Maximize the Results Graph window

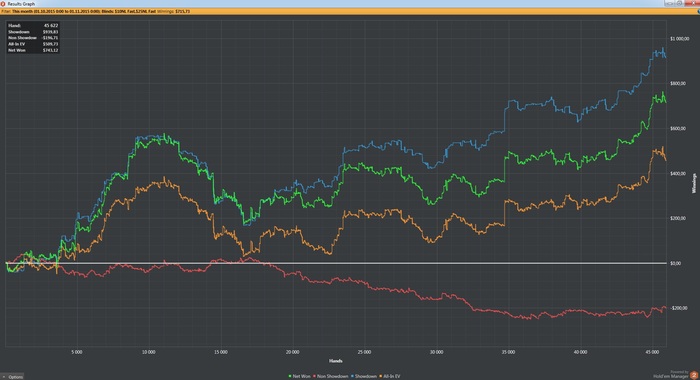click(679, 3)
